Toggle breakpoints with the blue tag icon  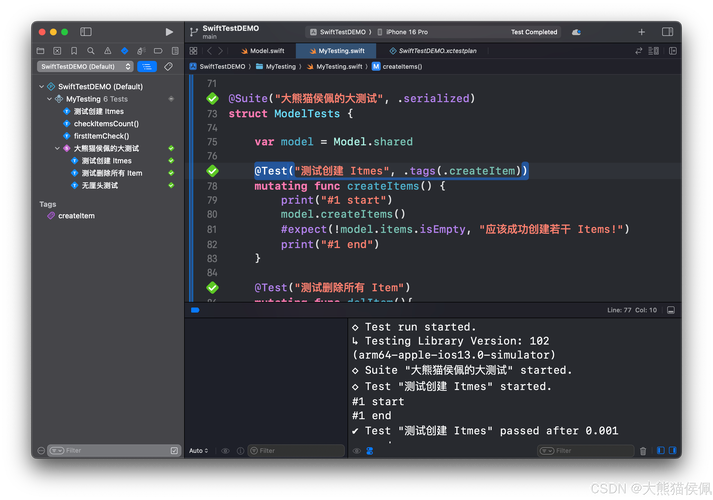point(195,310)
